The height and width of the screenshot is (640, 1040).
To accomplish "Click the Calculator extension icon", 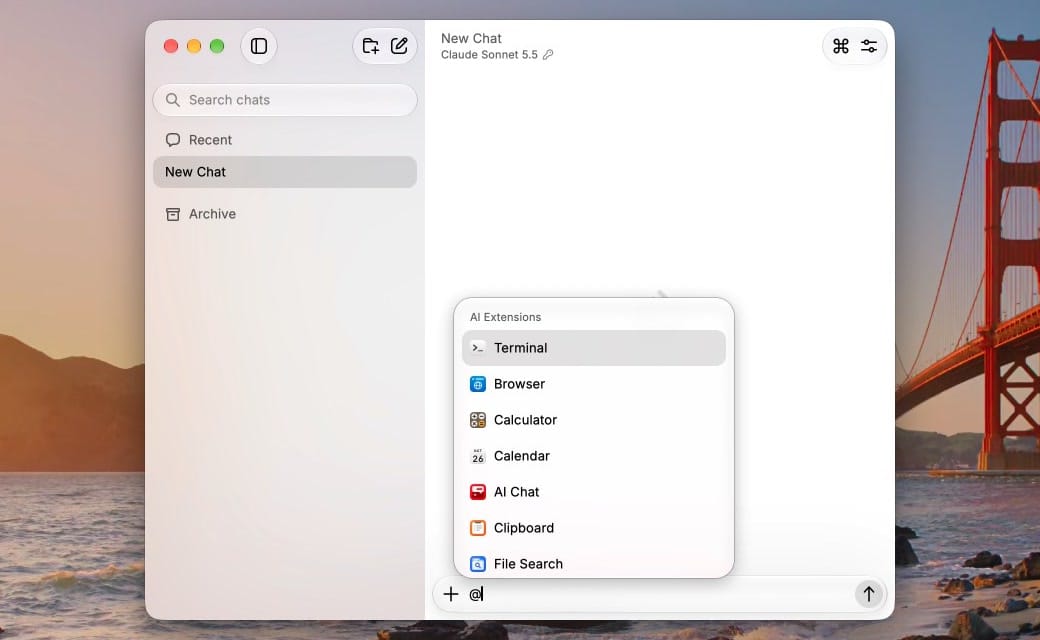I will click(478, 420).
